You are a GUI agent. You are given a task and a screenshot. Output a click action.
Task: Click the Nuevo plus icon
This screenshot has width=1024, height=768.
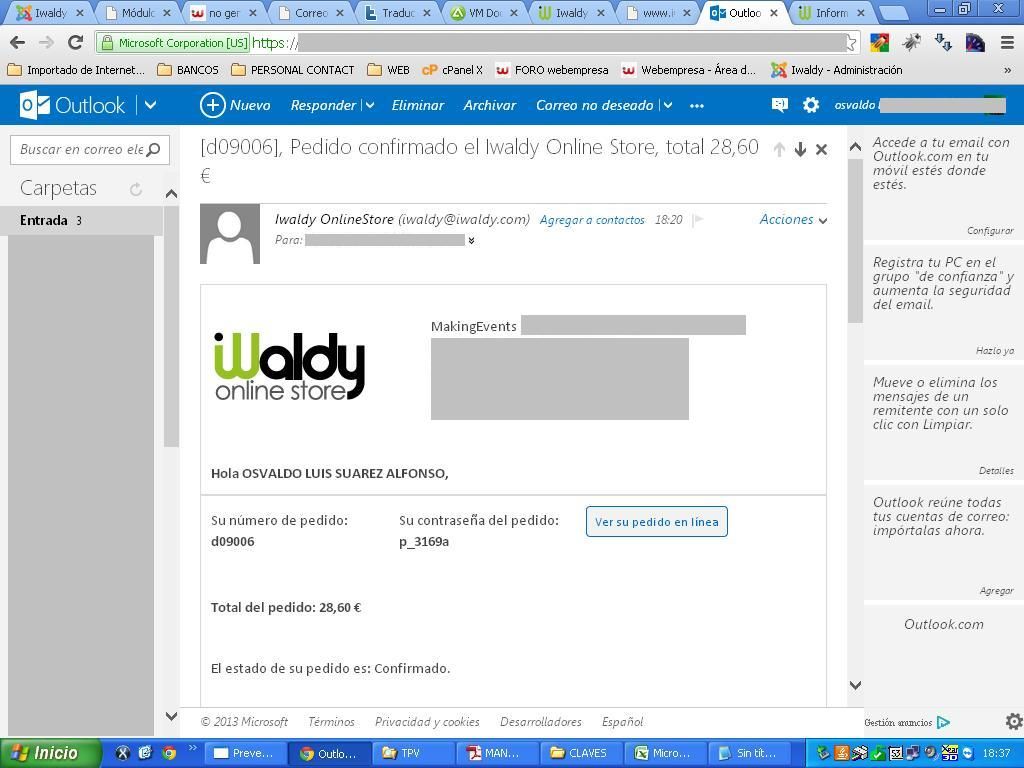tap(212, 105)
